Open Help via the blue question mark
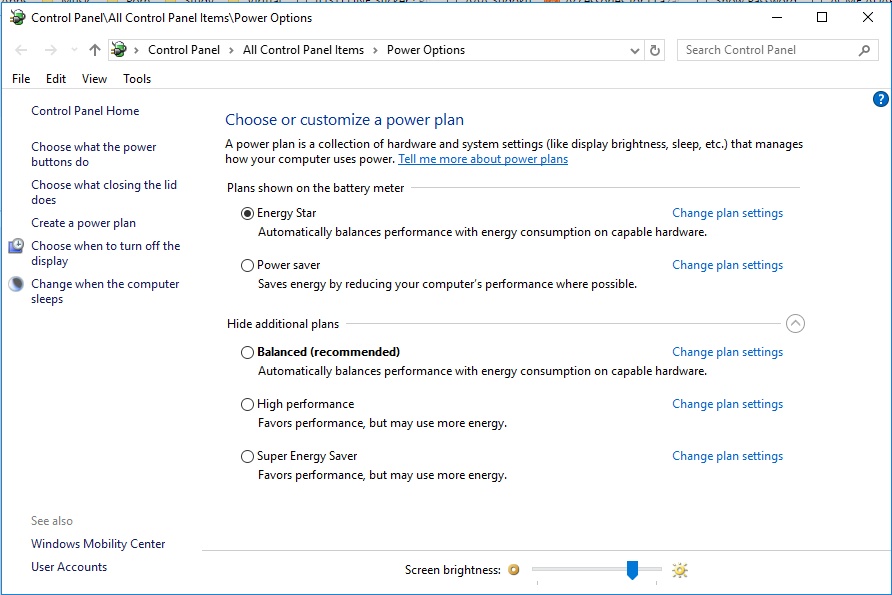Image resolution: width=892 pixels, height=595 pixels. pos(880,99)
